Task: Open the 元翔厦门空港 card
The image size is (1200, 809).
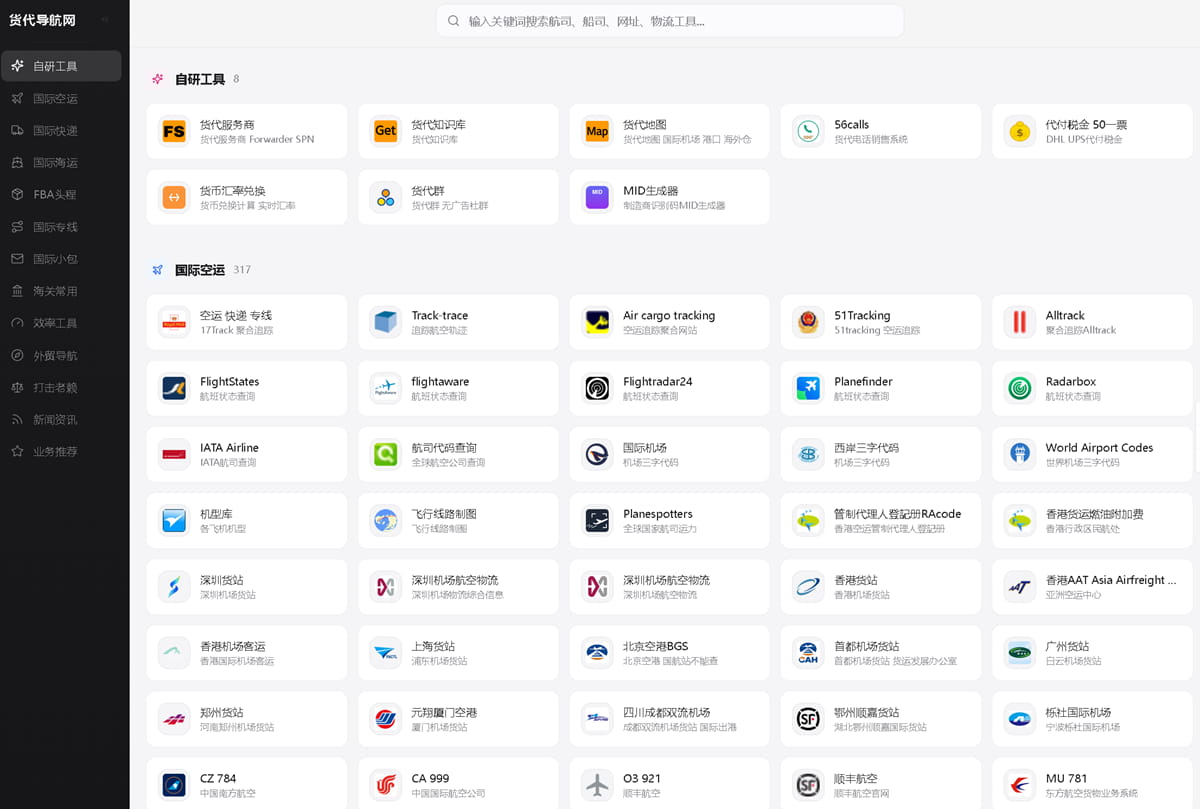Action: tap(458, 719)
